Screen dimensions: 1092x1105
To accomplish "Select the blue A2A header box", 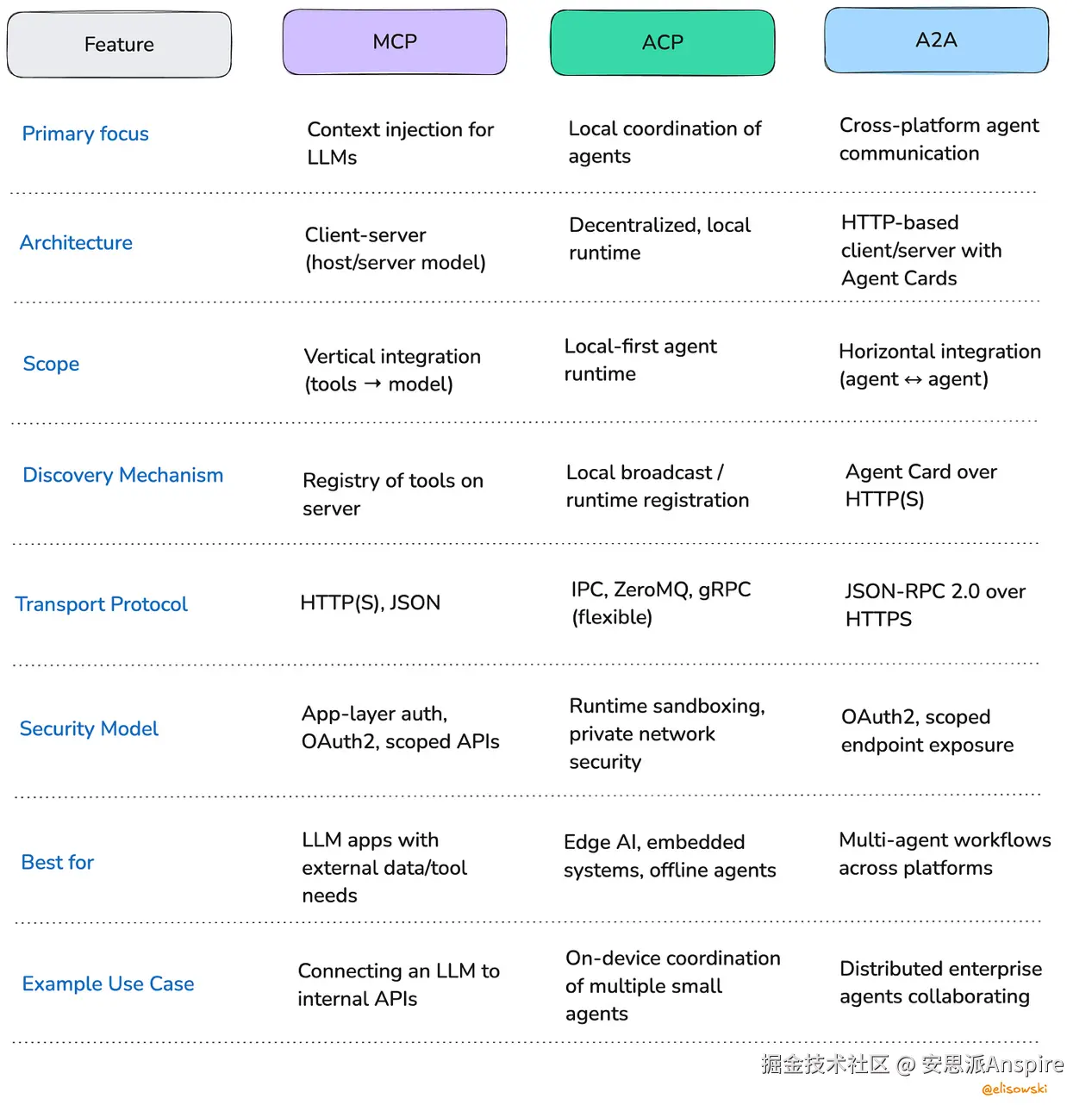I will [936, 41].
